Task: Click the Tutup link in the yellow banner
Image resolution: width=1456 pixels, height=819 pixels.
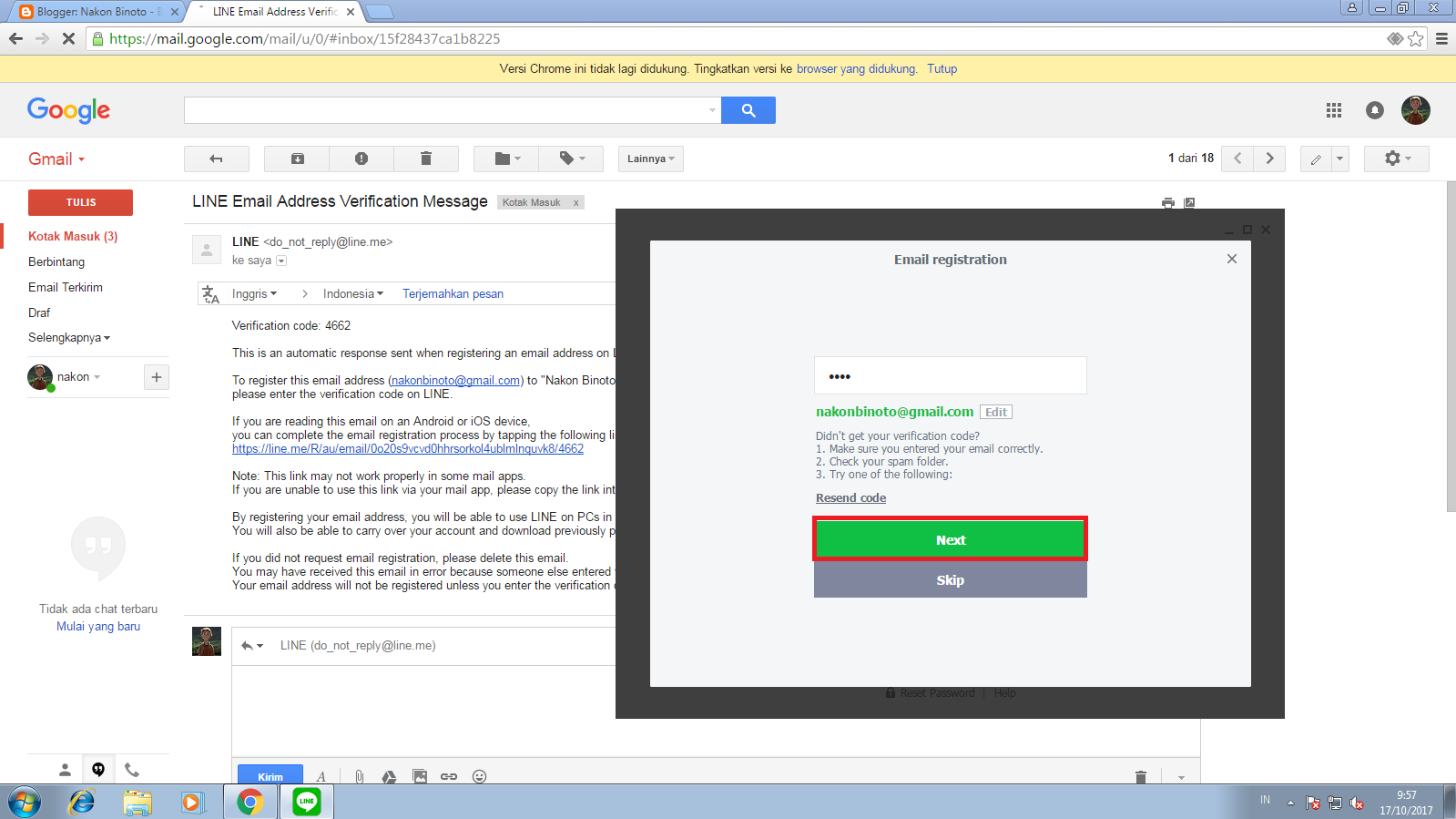Action: 942,68
